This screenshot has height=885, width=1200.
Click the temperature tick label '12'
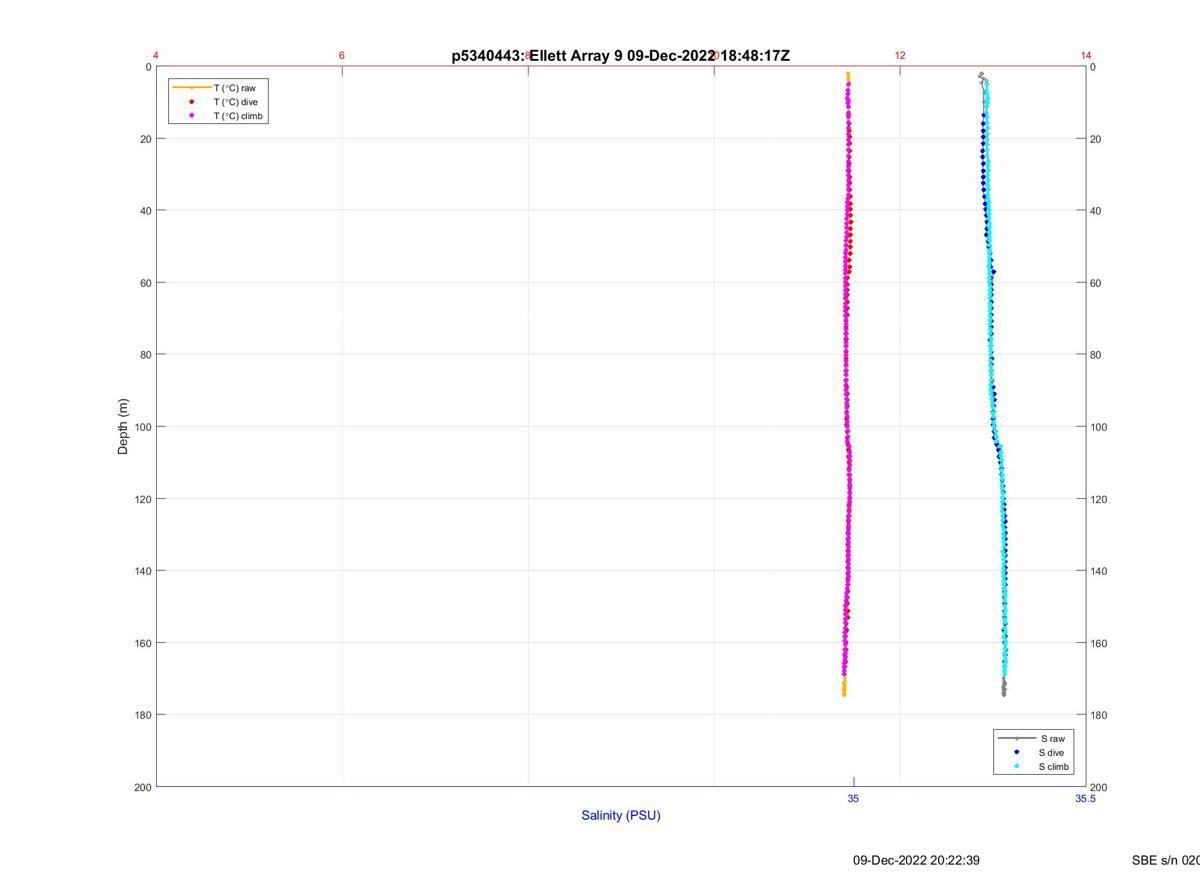click(x=900, y=55)
